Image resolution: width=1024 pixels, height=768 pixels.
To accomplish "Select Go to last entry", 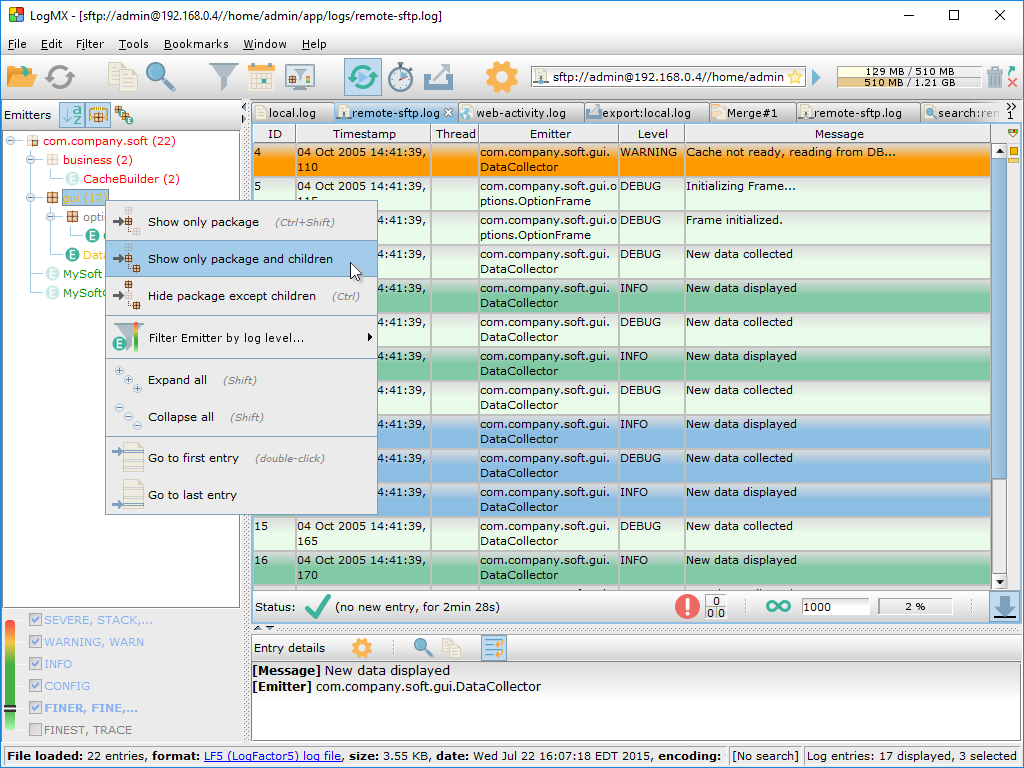I will [242, 495].
